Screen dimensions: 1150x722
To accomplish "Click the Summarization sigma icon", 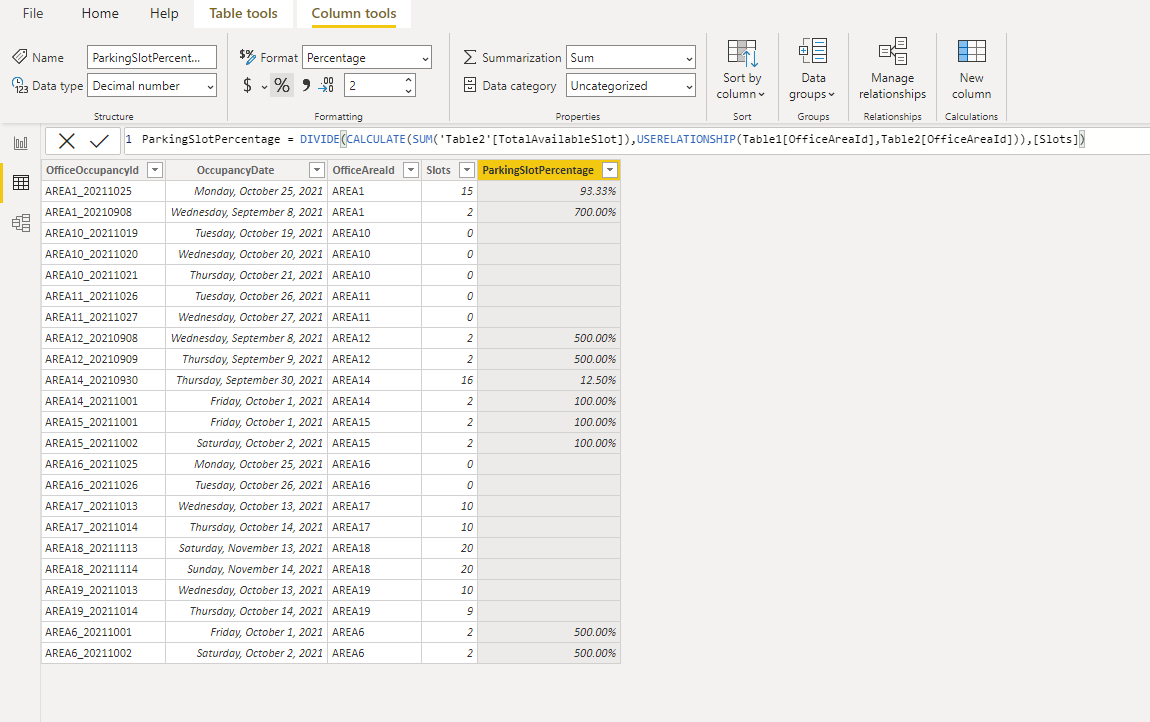I will tap(469, 57).
